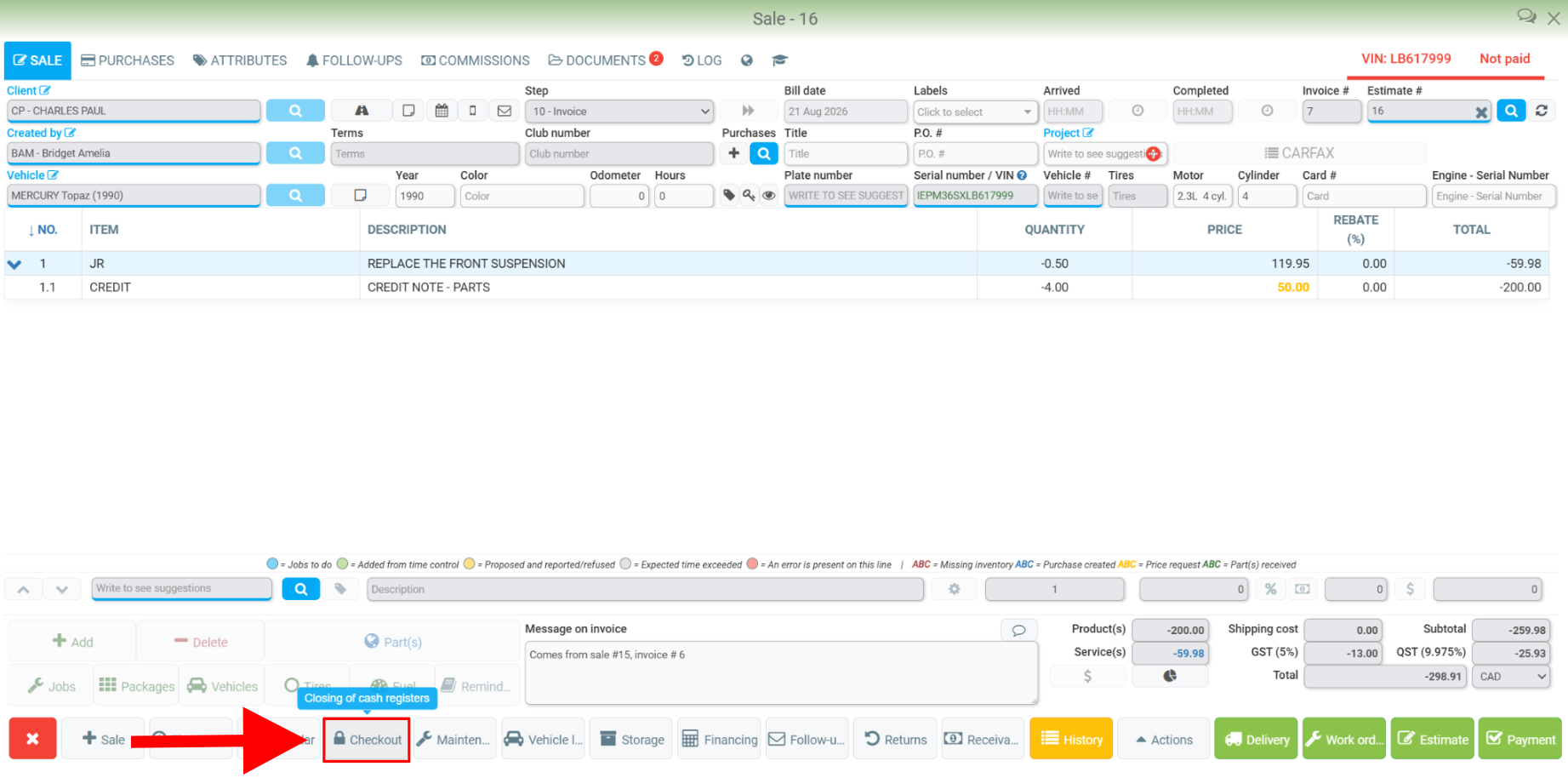Switch to the FOLLOW-UPS tab

[354, 60]
